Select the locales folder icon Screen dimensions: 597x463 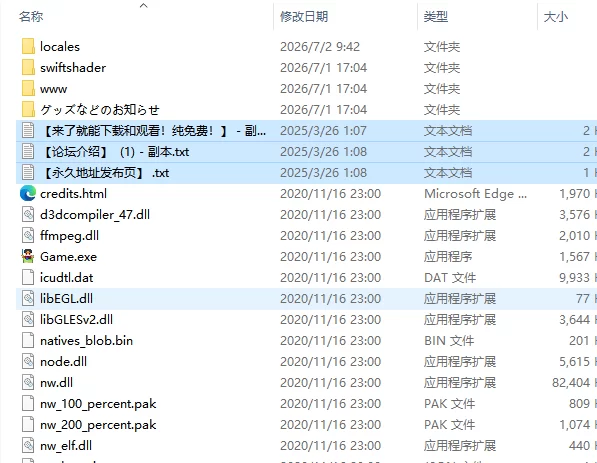click(28, 46)
